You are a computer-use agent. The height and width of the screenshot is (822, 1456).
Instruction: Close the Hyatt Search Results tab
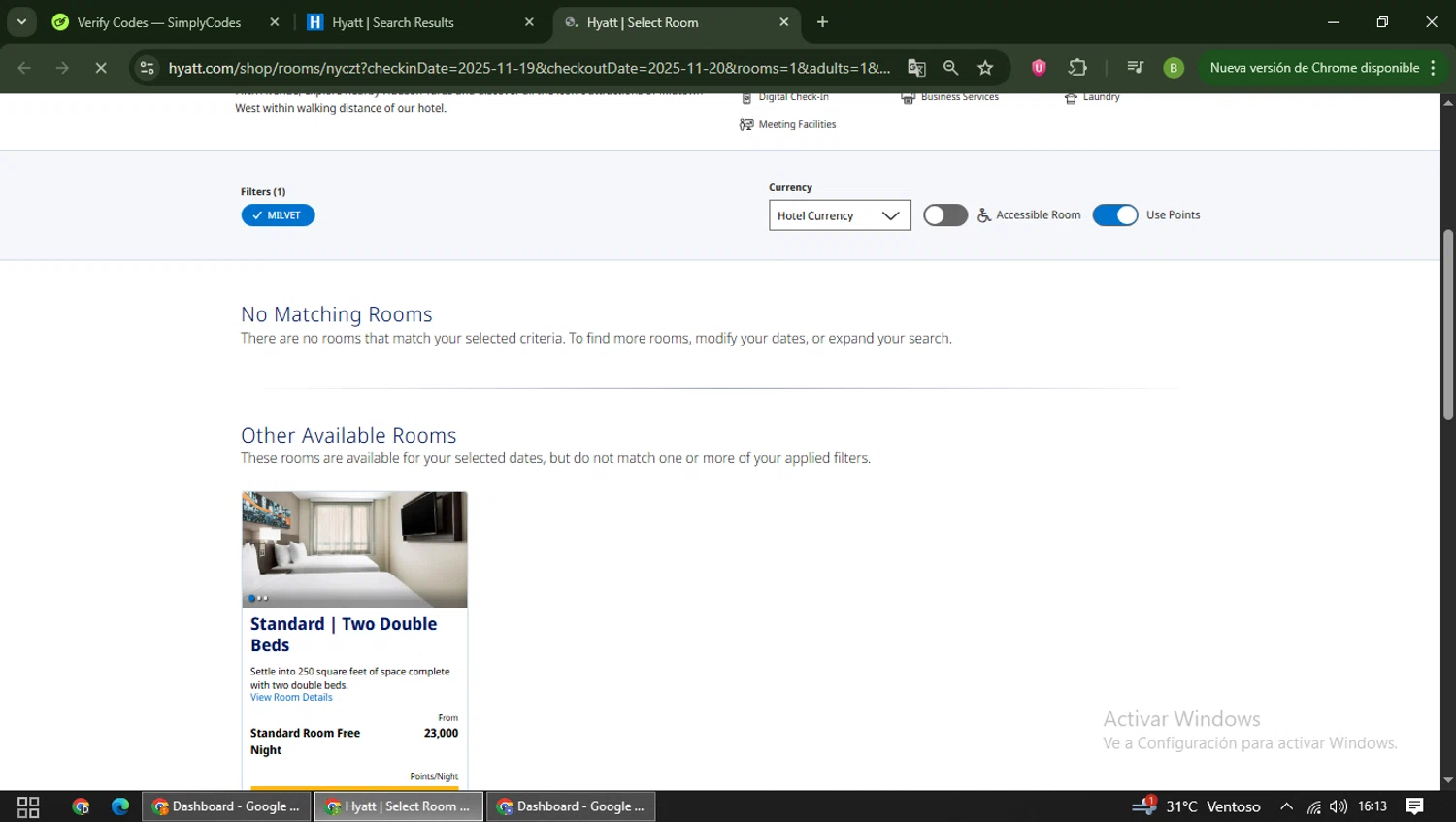[x=529, y=22]
